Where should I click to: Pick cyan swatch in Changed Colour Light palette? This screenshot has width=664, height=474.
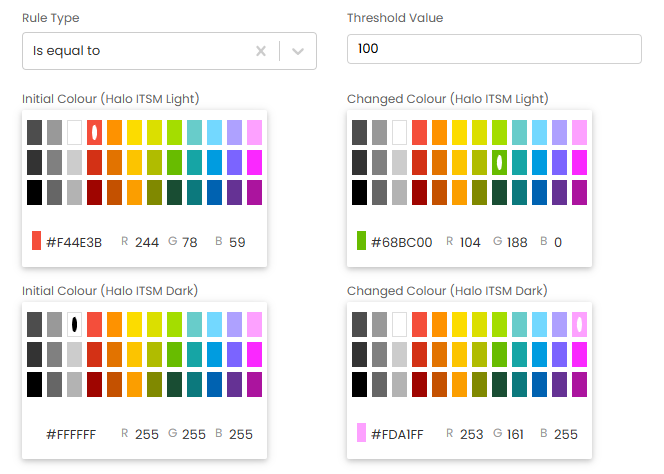click(520, 131)
